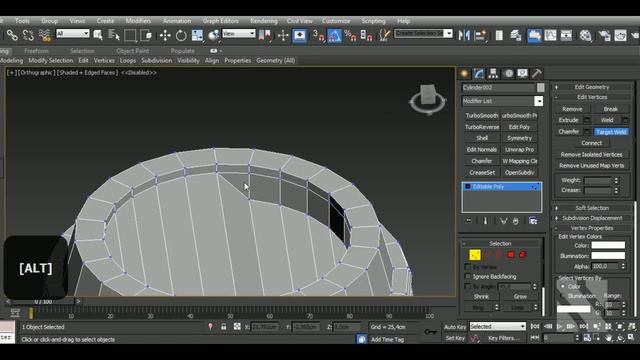The height and width of the screenshot is (360, 640).
Task: Click the Remove Isolated Vertices button
Action: (x=591, y=154)
